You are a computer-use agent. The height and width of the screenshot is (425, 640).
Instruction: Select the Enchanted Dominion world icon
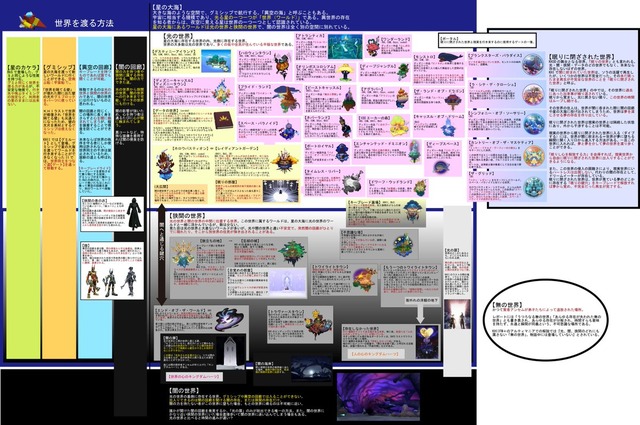415,151
